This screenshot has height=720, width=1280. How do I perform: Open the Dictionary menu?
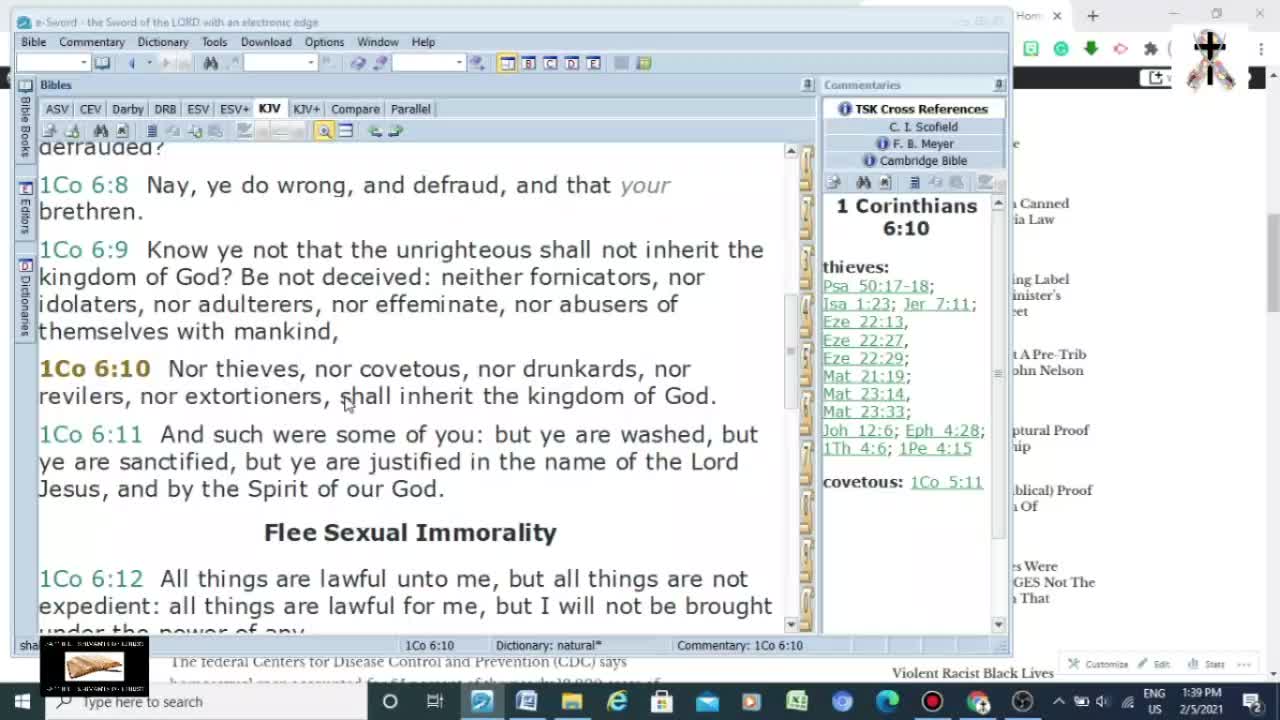click(x=162, y=42)
